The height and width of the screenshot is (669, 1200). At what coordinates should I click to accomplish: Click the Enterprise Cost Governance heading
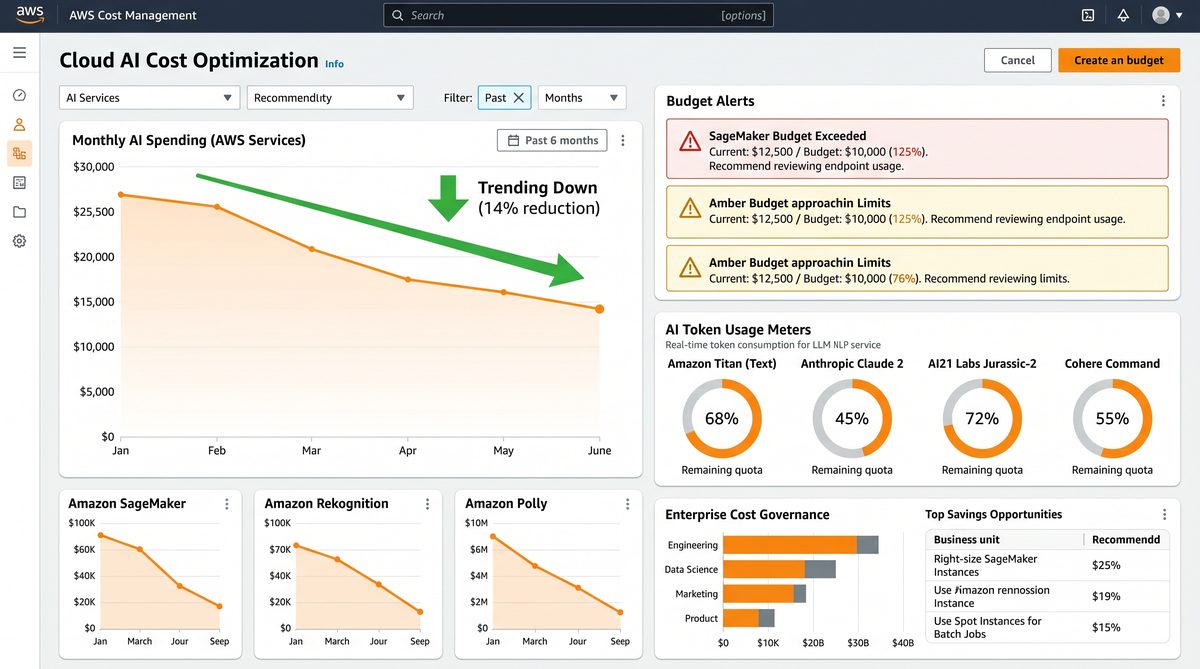(x=747, y=515)
